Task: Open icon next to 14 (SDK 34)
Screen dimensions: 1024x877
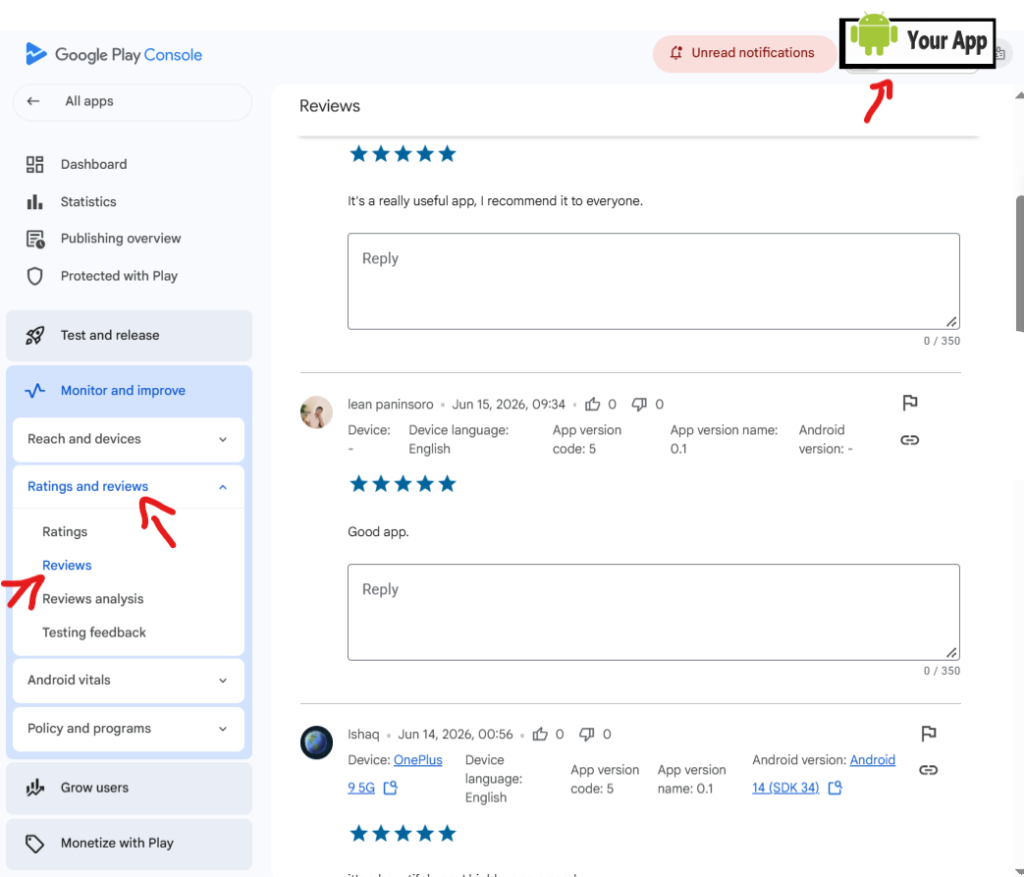Action: pyautogui.click(x=835, y=788)
